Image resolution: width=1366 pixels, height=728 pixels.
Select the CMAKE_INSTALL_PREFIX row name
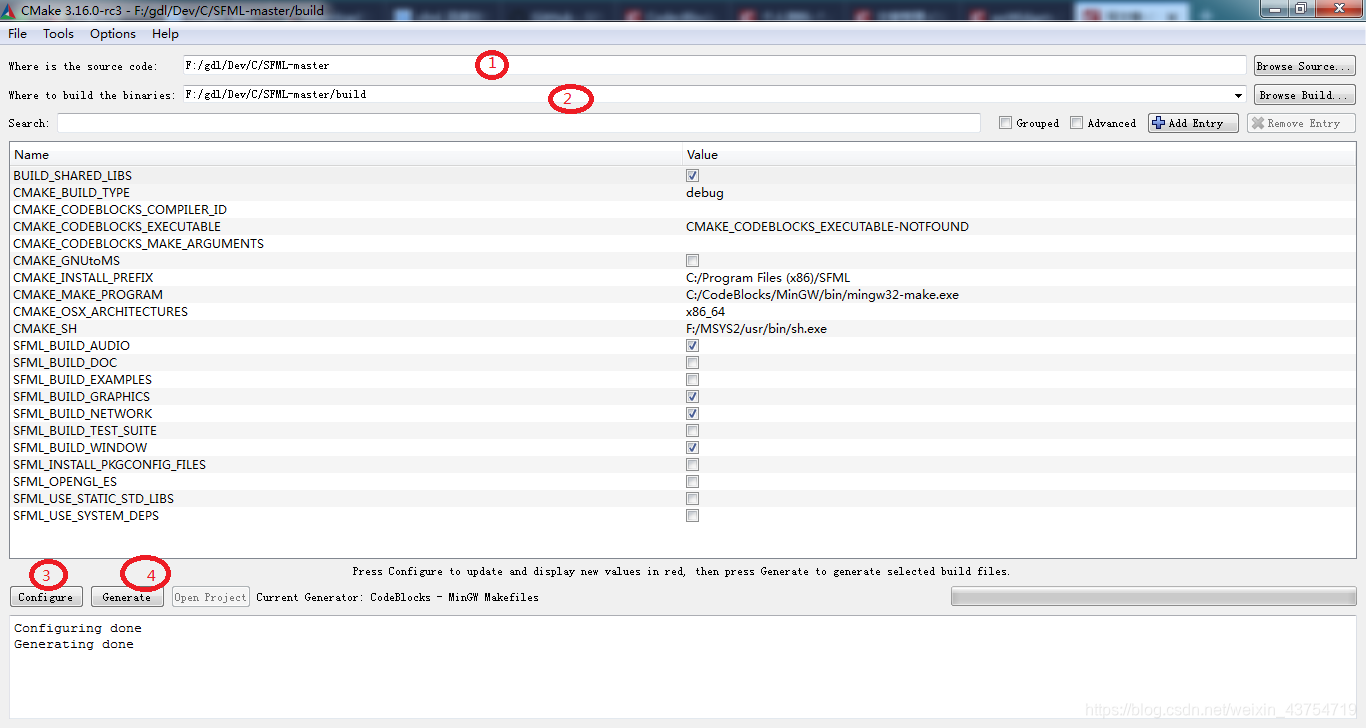tap(83, 278)
